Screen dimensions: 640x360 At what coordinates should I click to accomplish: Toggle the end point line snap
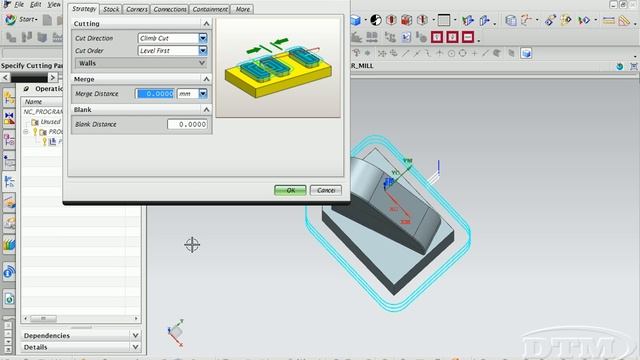click(x=405, y=53)
